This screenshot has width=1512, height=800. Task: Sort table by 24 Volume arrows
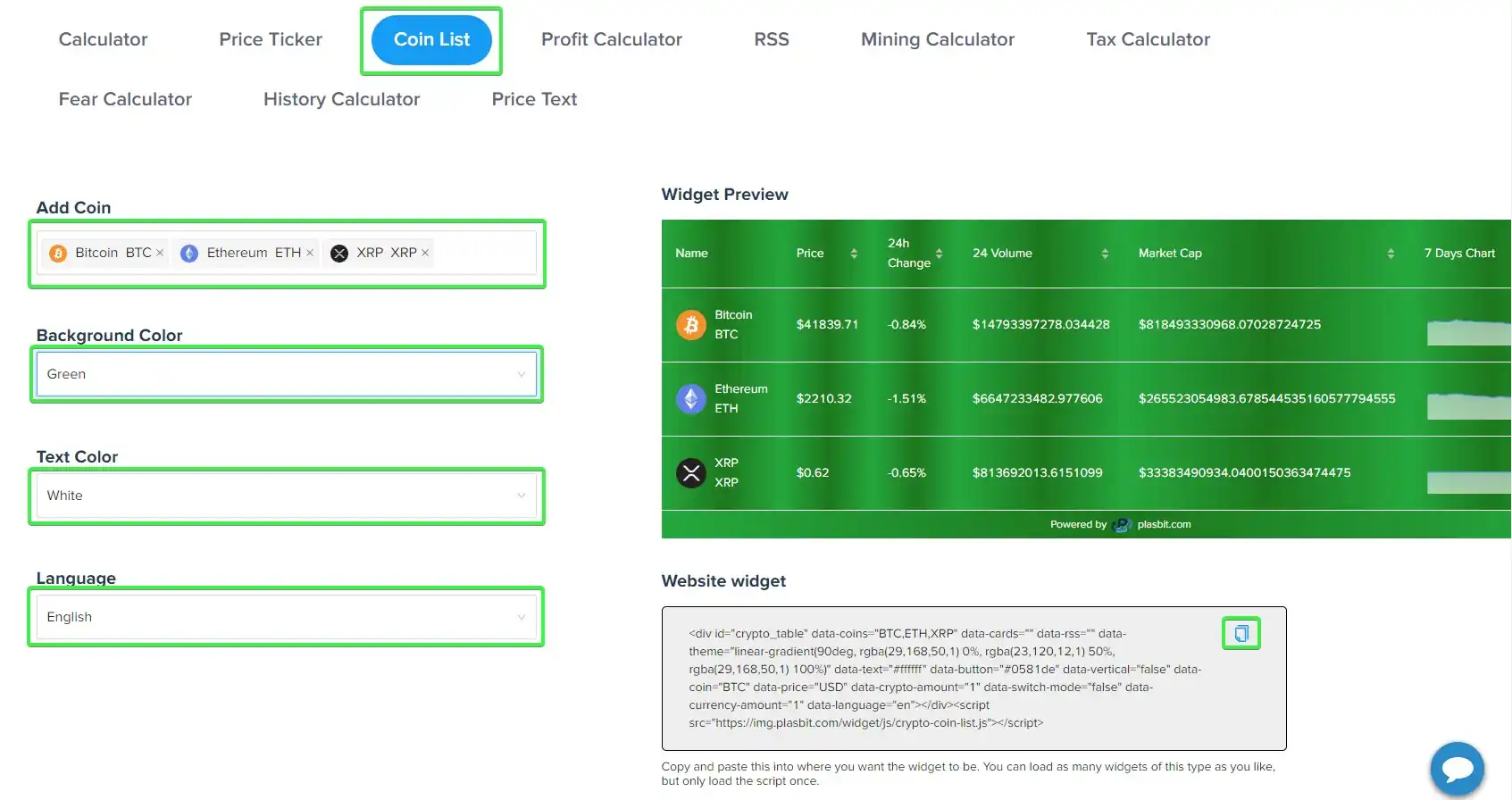[x=1105, y=254]
